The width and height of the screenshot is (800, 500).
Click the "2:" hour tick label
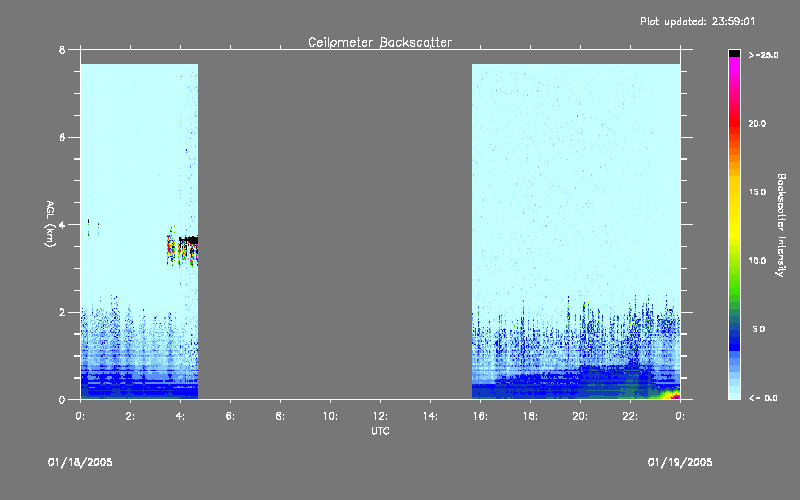pos(131,416)
